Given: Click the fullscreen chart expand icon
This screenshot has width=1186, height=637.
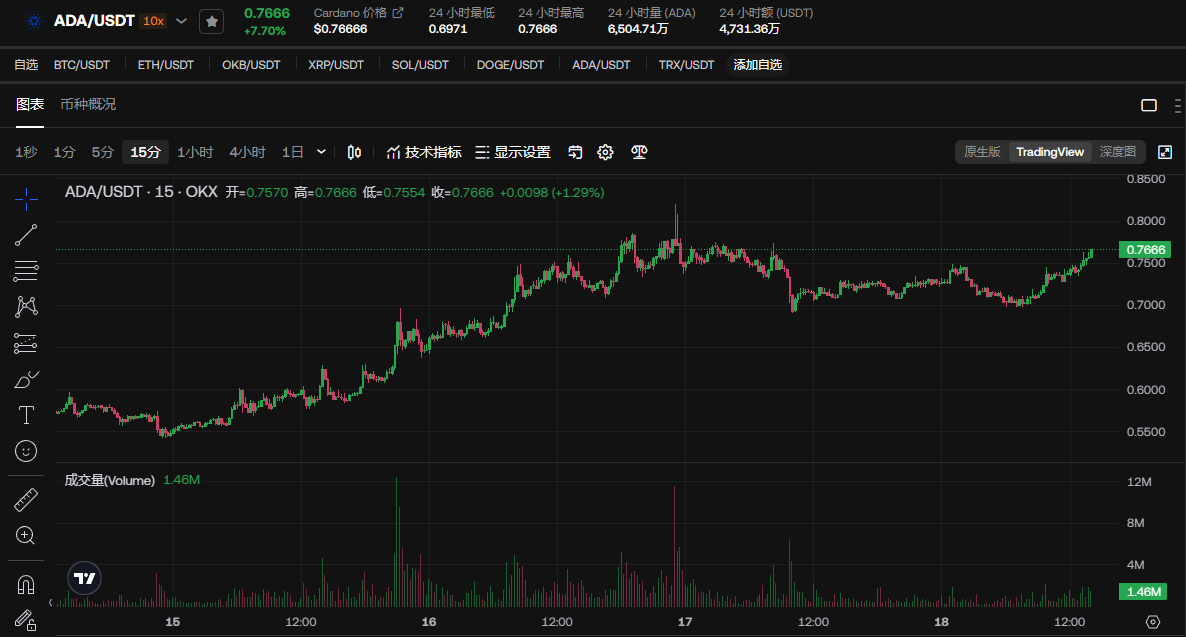Looking at the screenshot, I should (x=1165, y=152).
